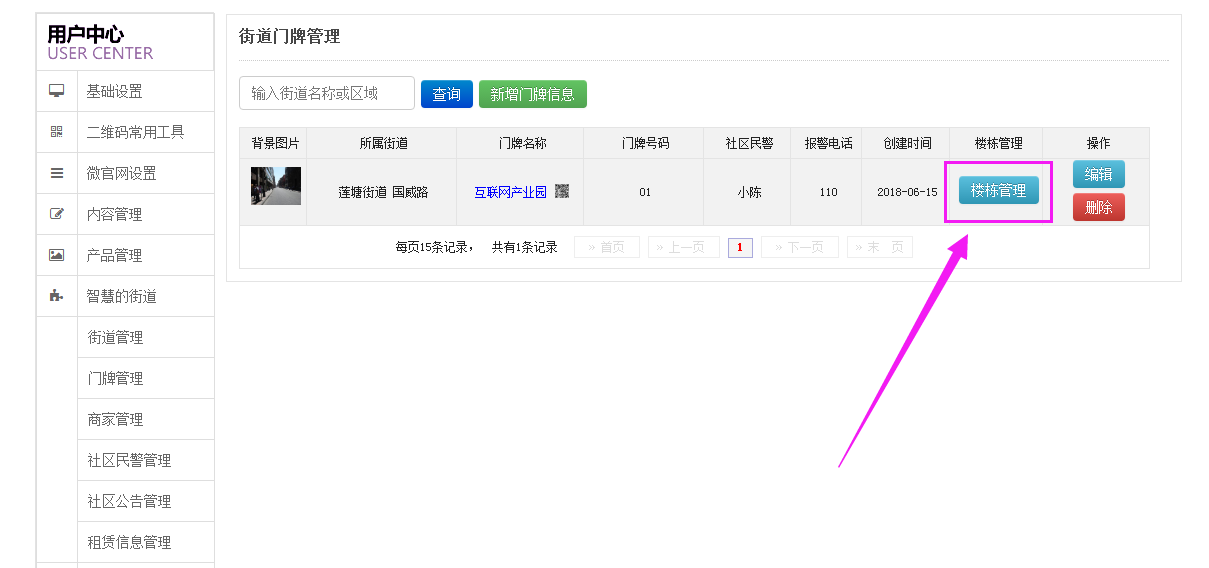Click the monitor icon beside 基础设置
The width and height of the screenshot is (1209, 568).
[x=57, y=91]
